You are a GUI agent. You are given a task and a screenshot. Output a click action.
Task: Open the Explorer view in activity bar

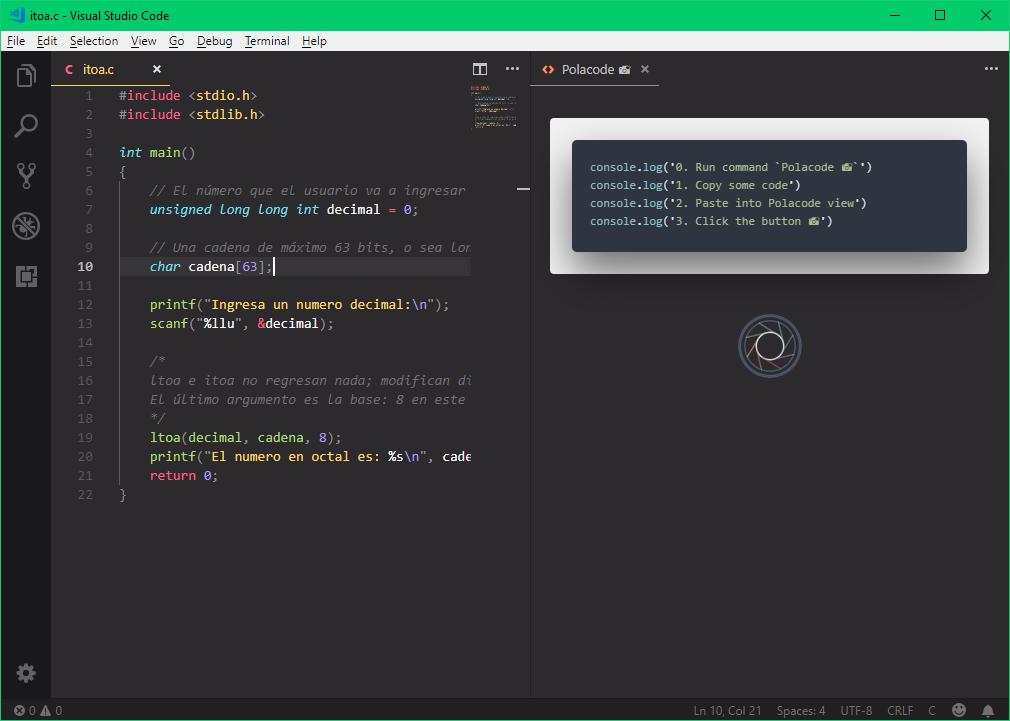click(x=26, y=76)
